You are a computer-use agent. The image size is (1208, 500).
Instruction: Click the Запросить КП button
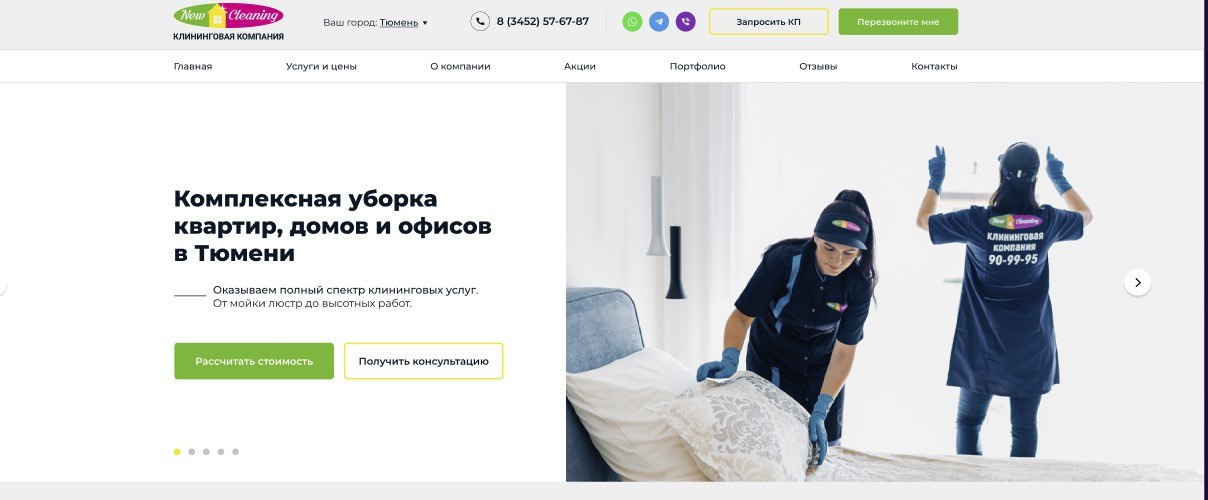768,22
